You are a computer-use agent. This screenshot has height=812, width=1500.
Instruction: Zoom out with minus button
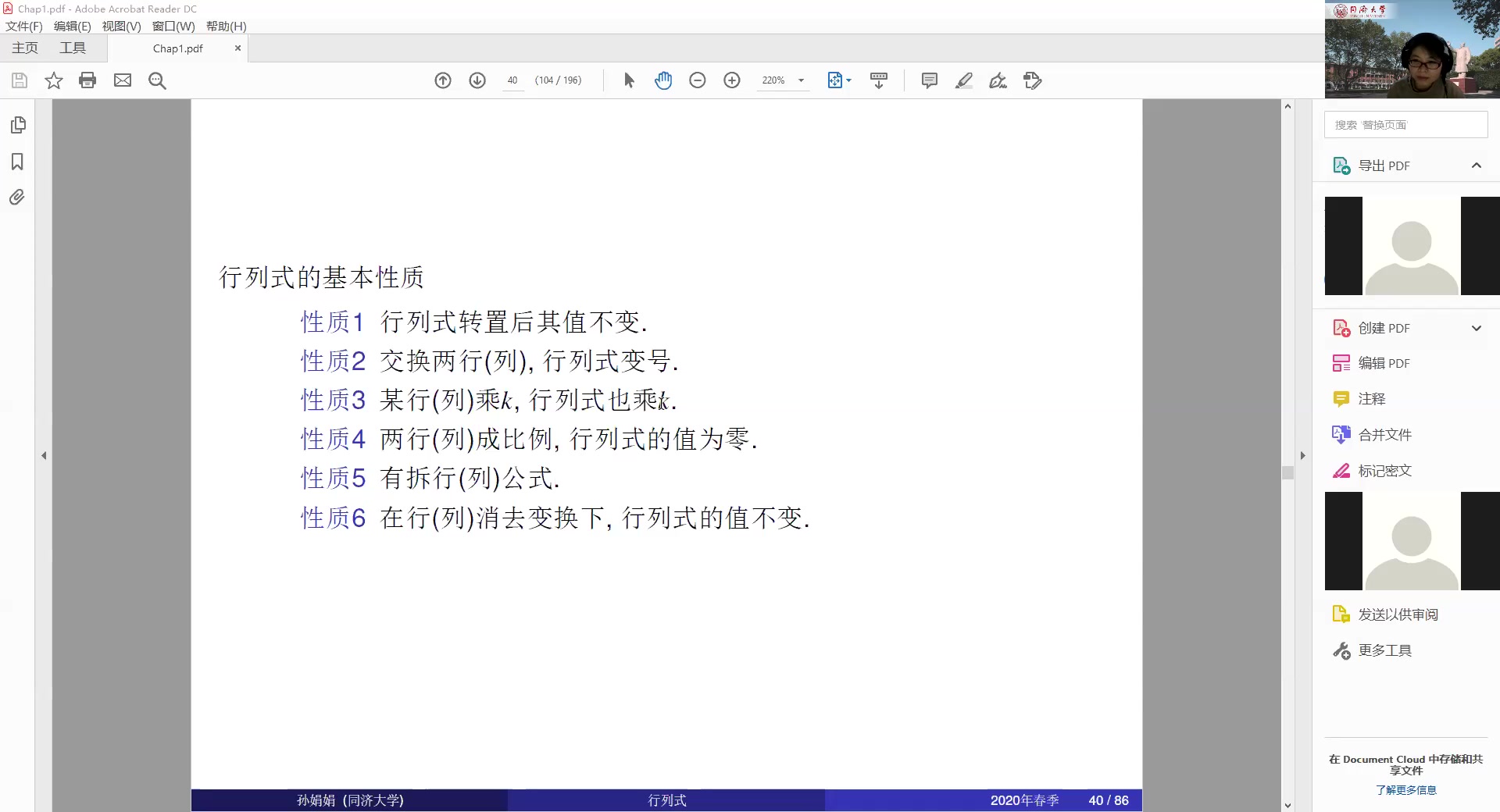coord(698,80)
